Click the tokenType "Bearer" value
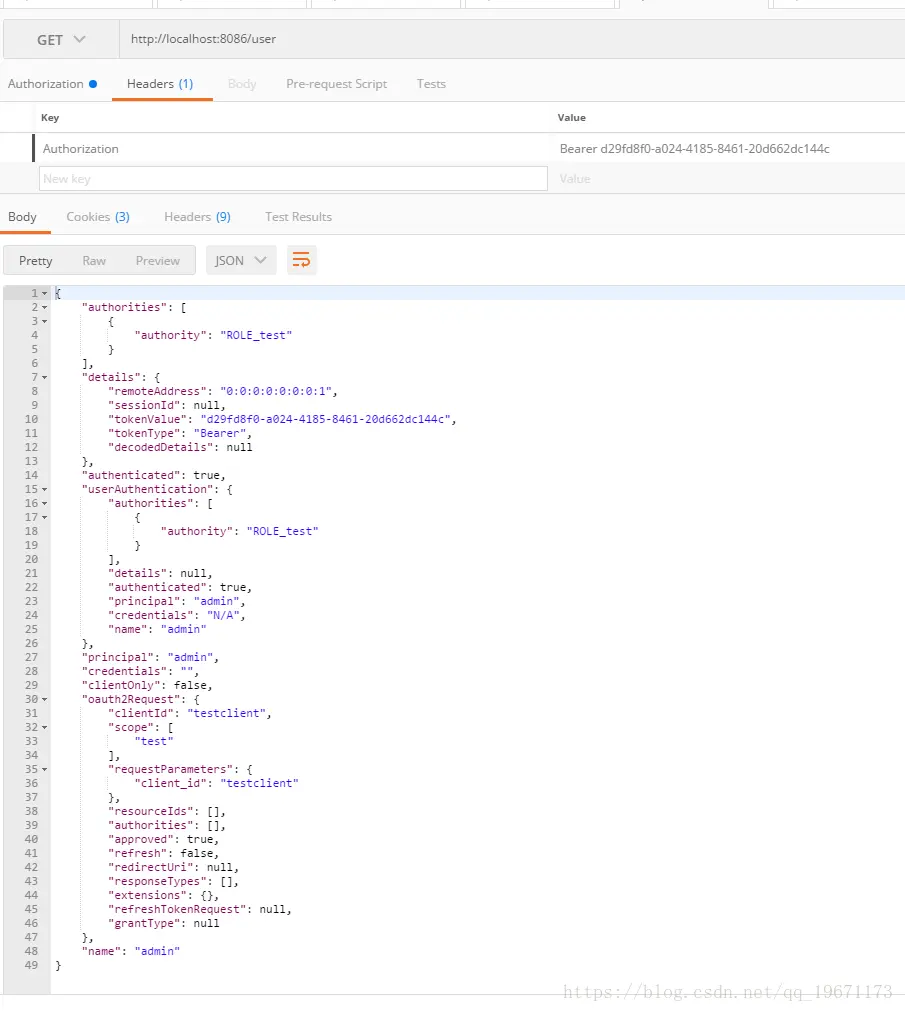Screen dimensions: 905x1012 pyautogui.click(x=219, y=433)
